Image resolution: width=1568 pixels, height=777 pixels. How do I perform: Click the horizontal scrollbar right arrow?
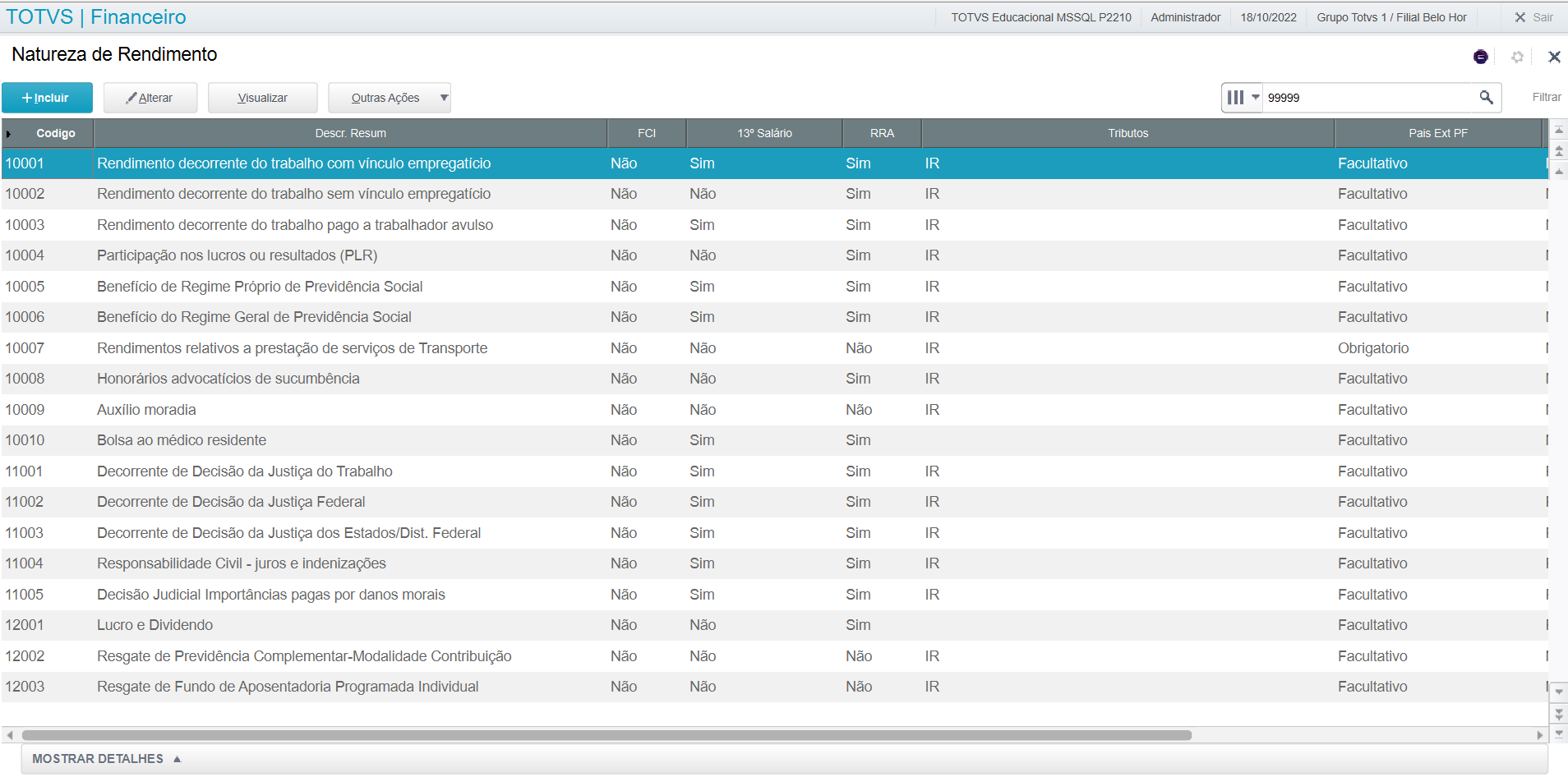[x=1540, y=735]
